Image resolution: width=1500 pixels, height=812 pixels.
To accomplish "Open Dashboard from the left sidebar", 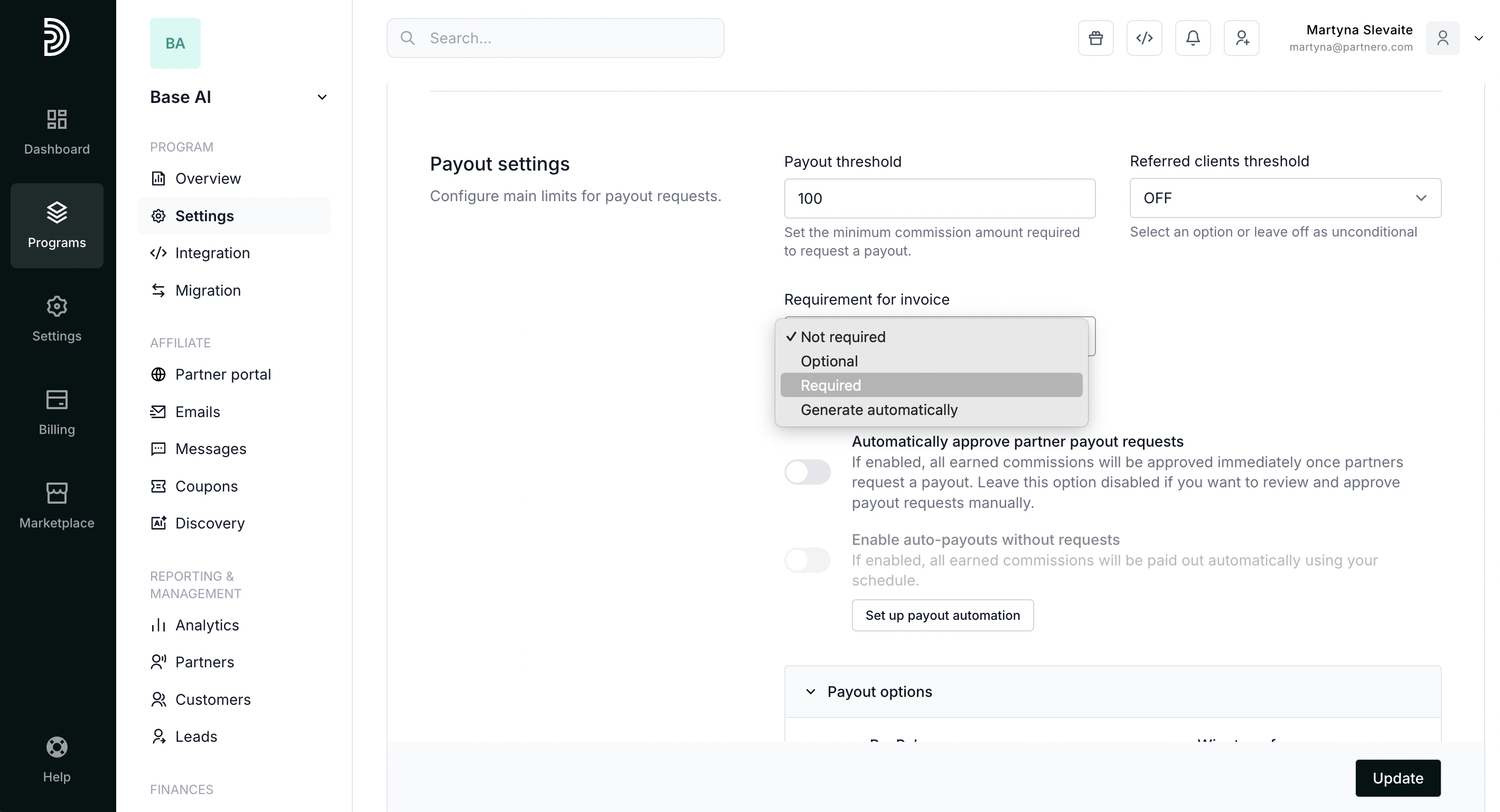I will coord(57,132).
